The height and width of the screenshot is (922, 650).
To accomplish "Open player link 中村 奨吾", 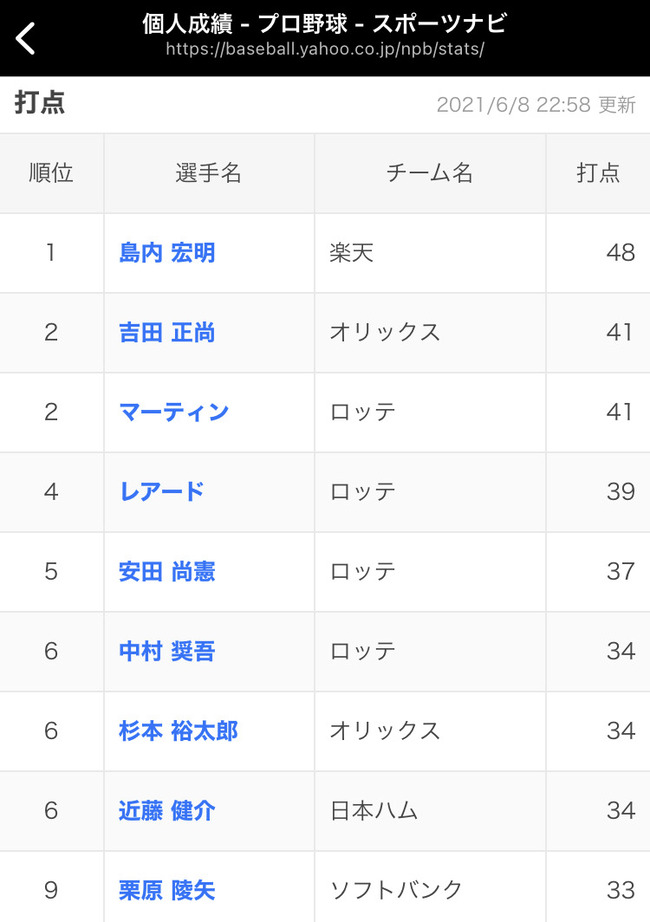I will [x=167, y=652].
